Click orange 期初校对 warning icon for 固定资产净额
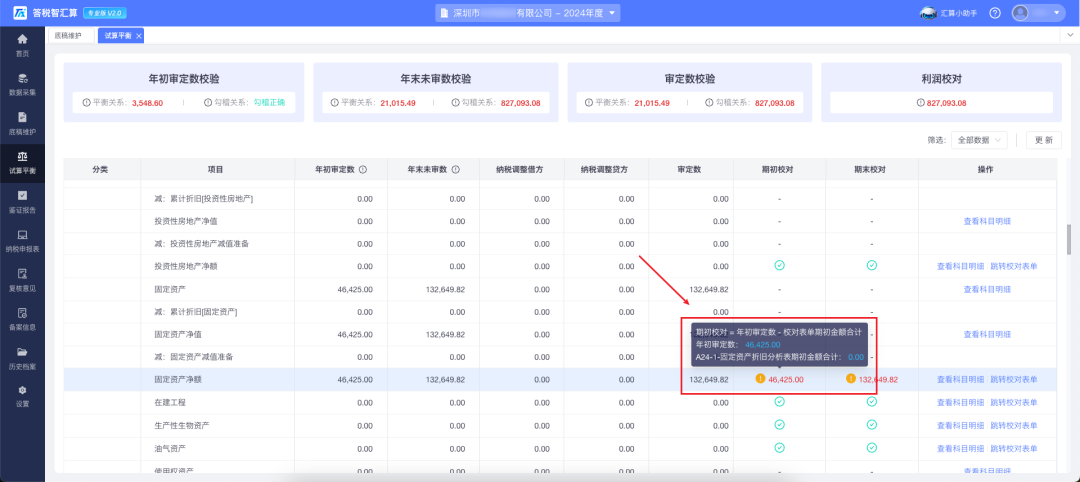 [x=760, y=379]
